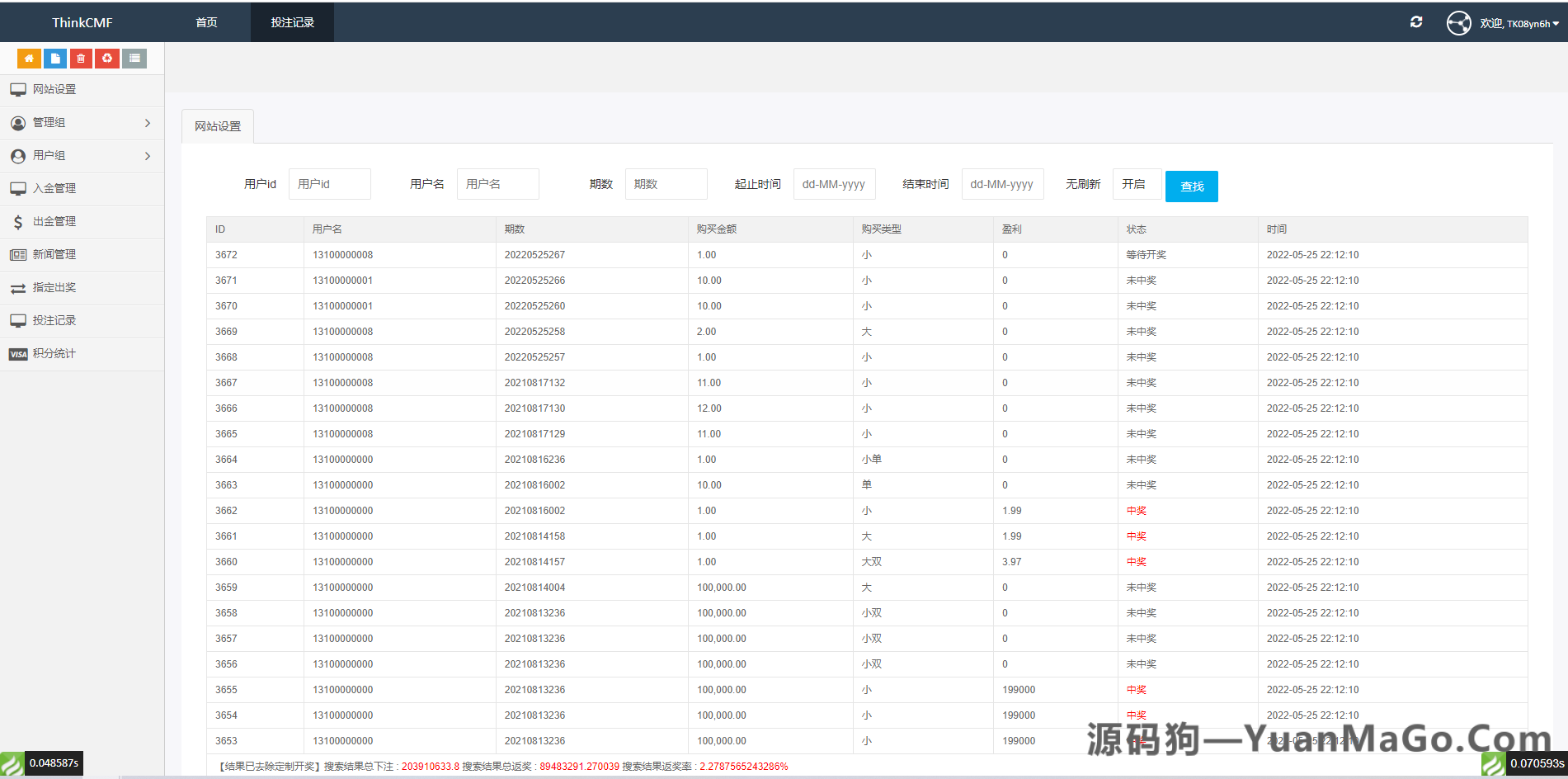Click the 用户id input field
The height and width of the screenshot is (779, 1568).
(329, 184)
